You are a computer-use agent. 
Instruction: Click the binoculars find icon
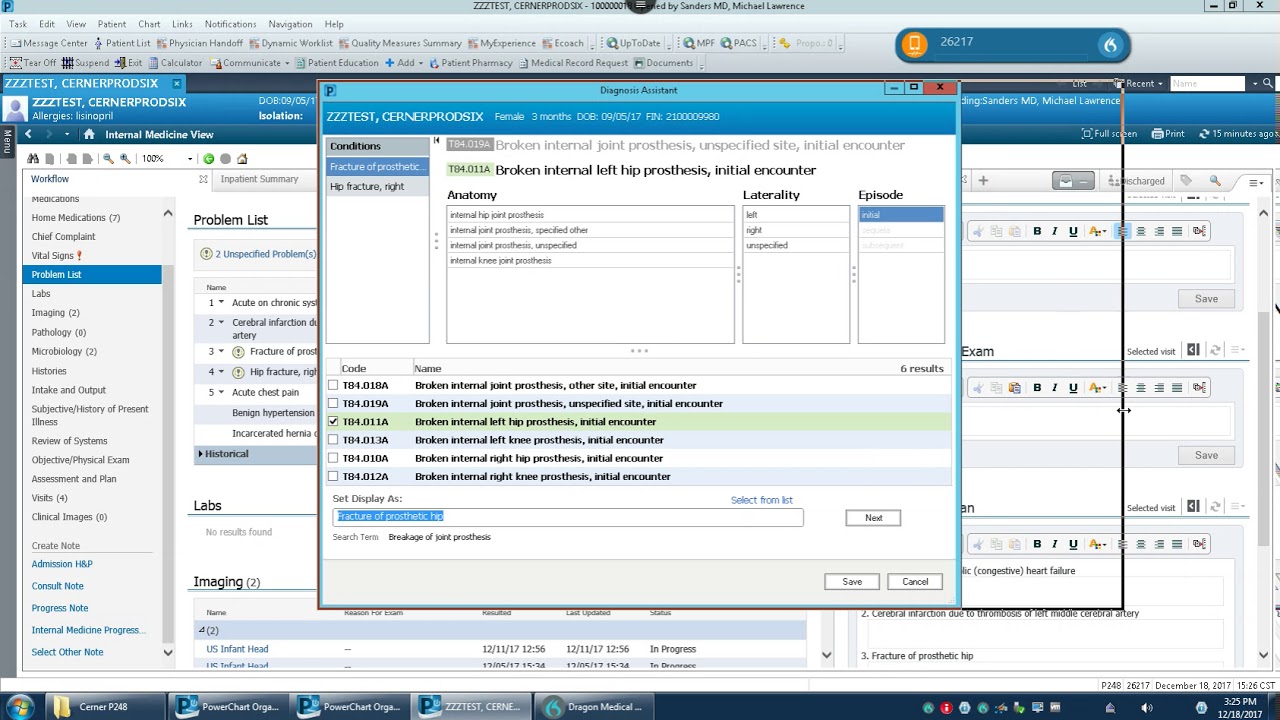pyautogui.click(x=33, y=159)
